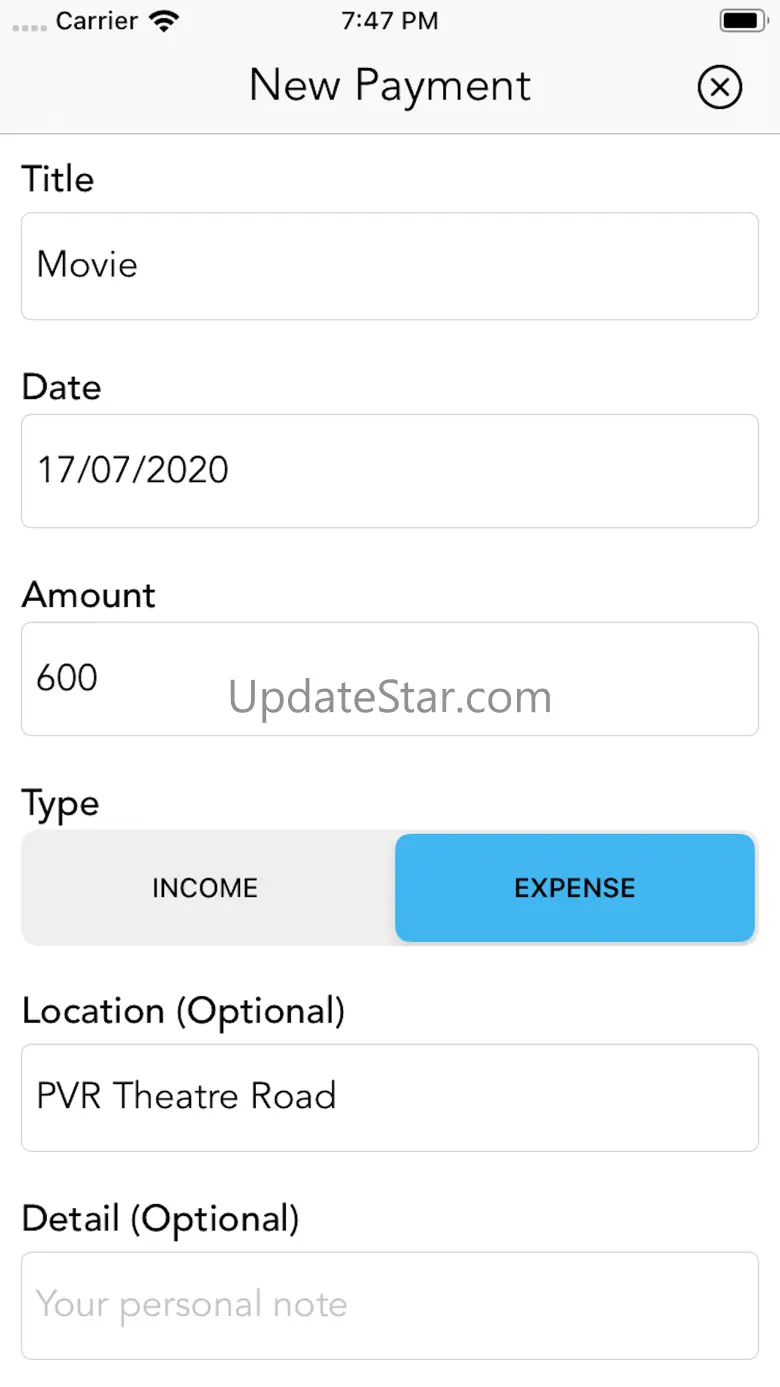
Task: Tap the Type section label
Action: click(x=61, y=804)
